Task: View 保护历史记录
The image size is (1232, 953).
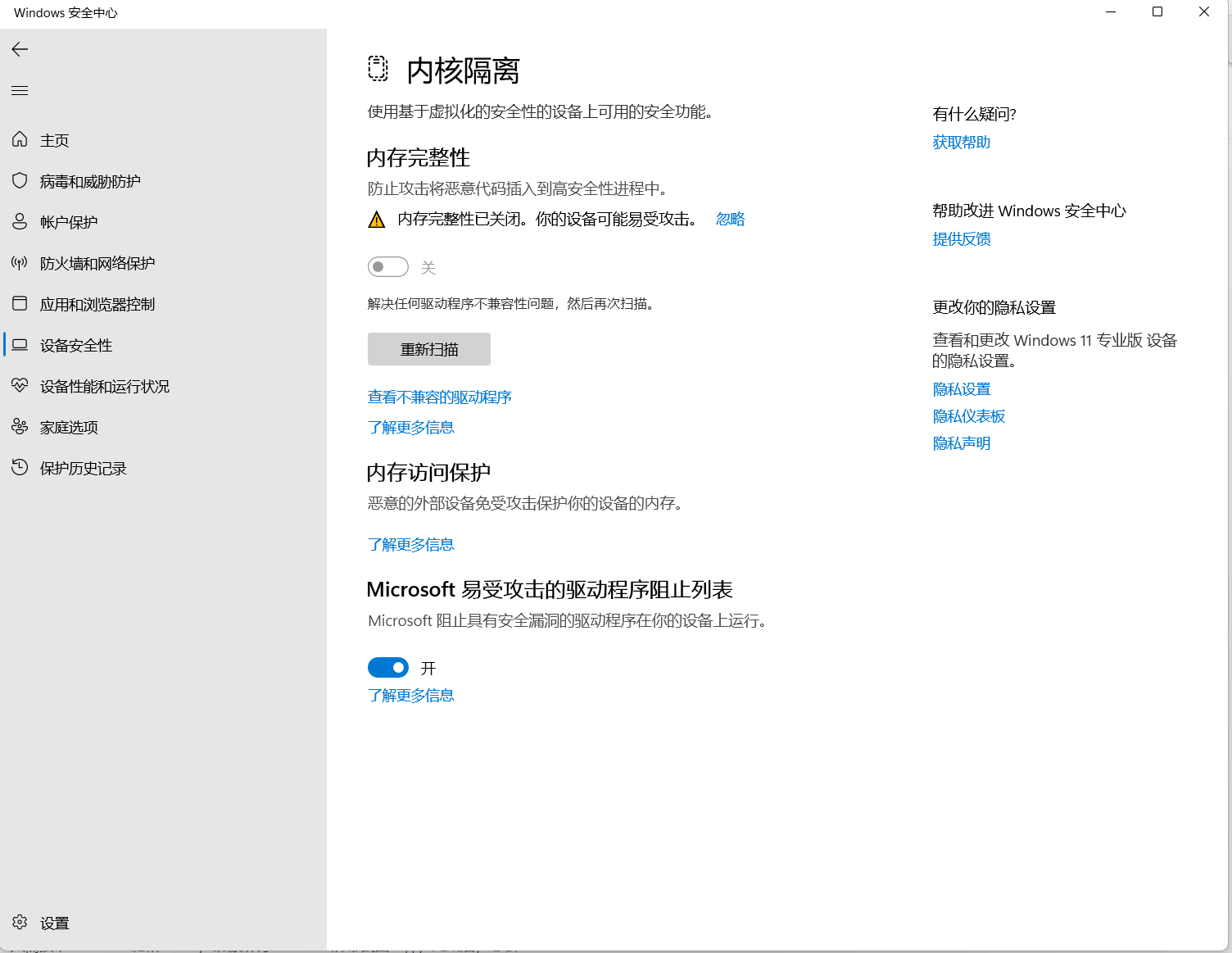Action: pos(84,467)
